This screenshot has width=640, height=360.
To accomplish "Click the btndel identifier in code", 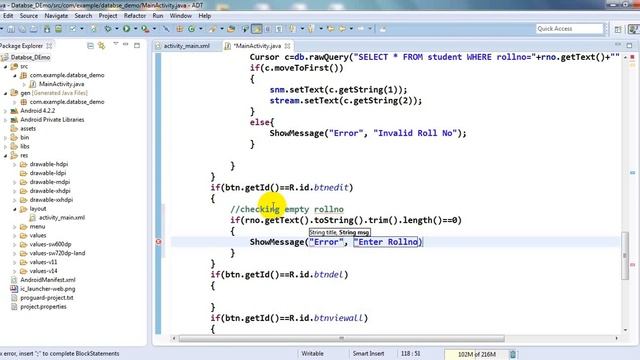I will (x=328, y=274).
